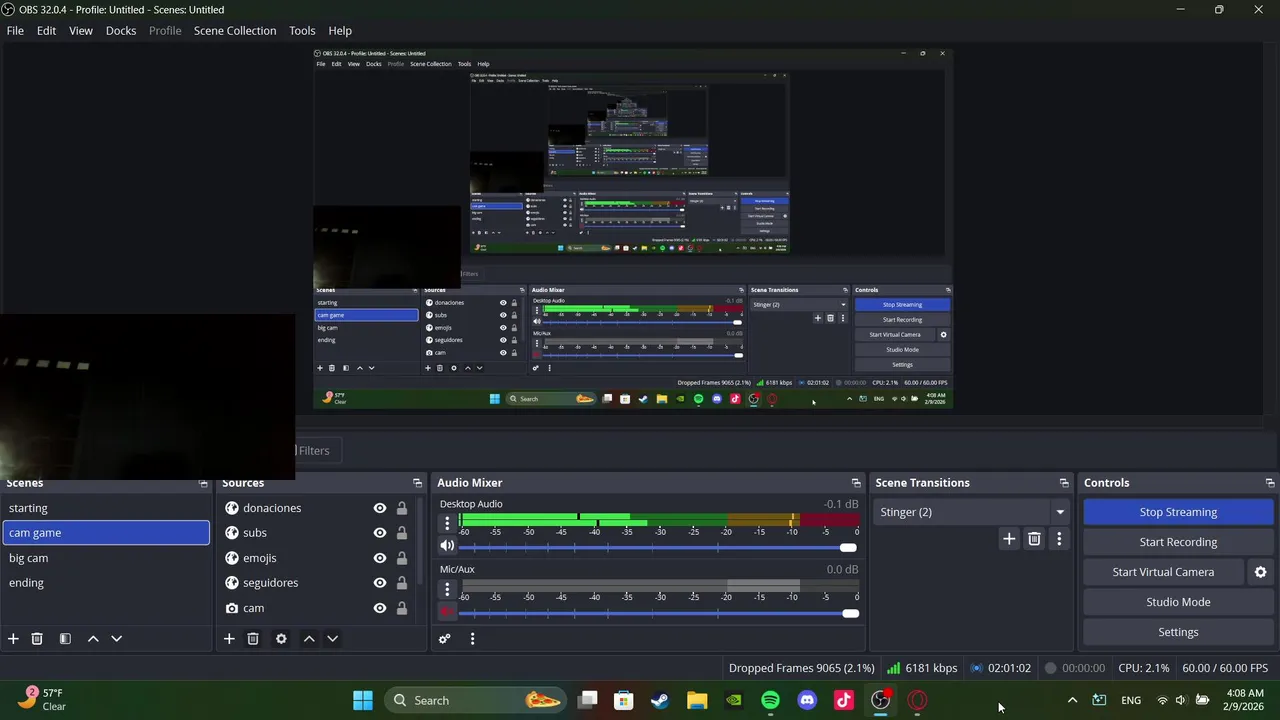Enable Studio Mode
The height and width of the screenshot is (720, 1280).
(x=1178, y=602)
